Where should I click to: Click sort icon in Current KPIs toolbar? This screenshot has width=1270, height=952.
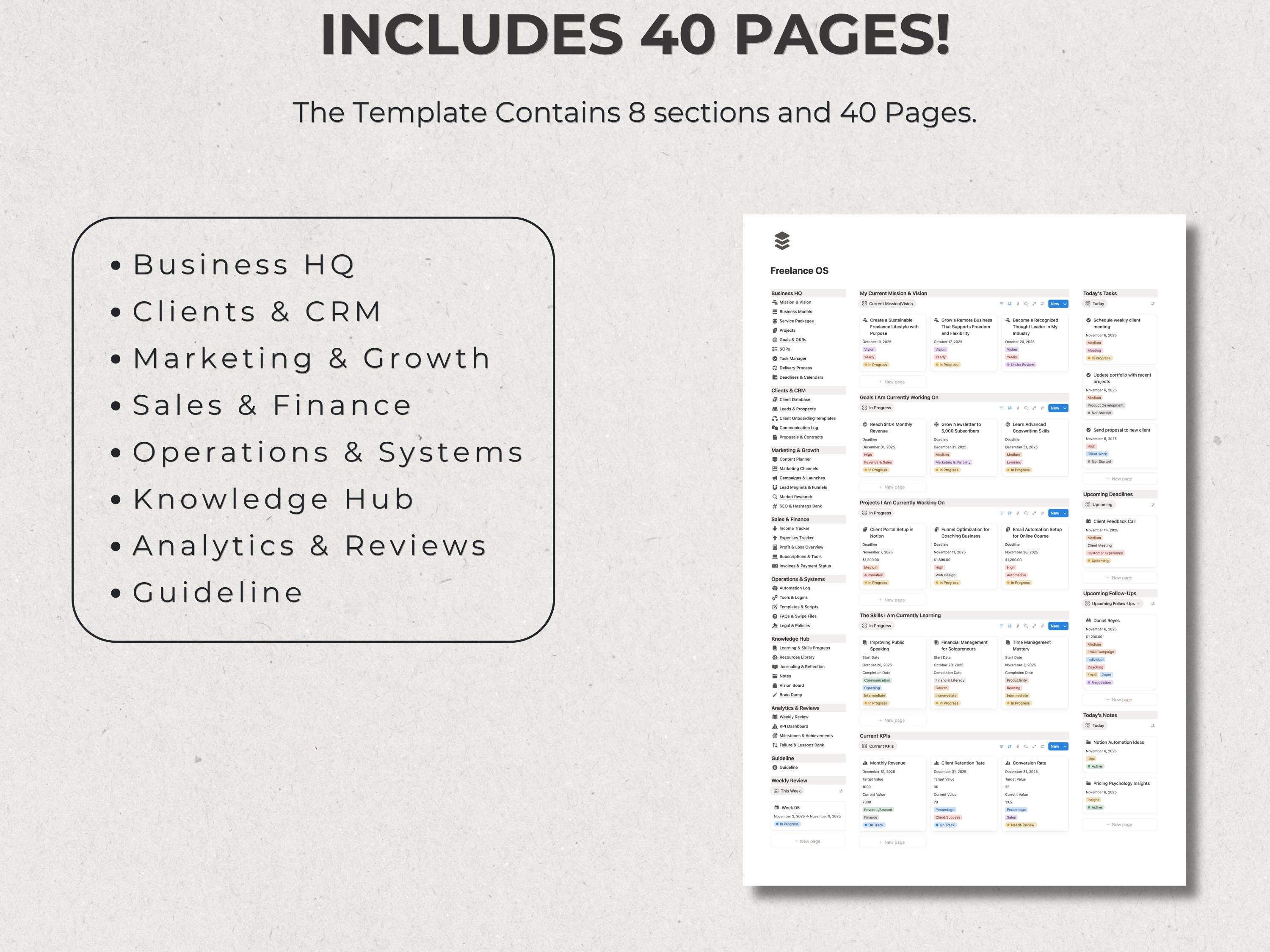[1009, 746]
